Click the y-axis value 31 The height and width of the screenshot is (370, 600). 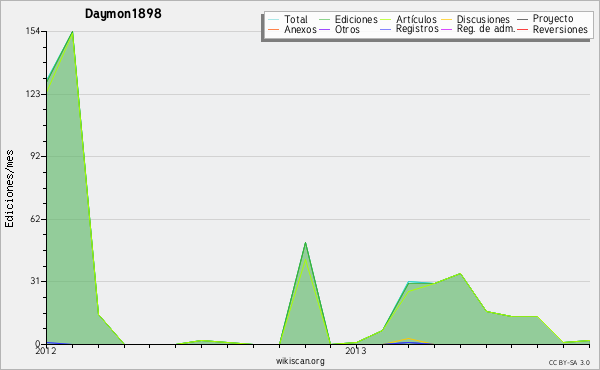coord(36,281)
